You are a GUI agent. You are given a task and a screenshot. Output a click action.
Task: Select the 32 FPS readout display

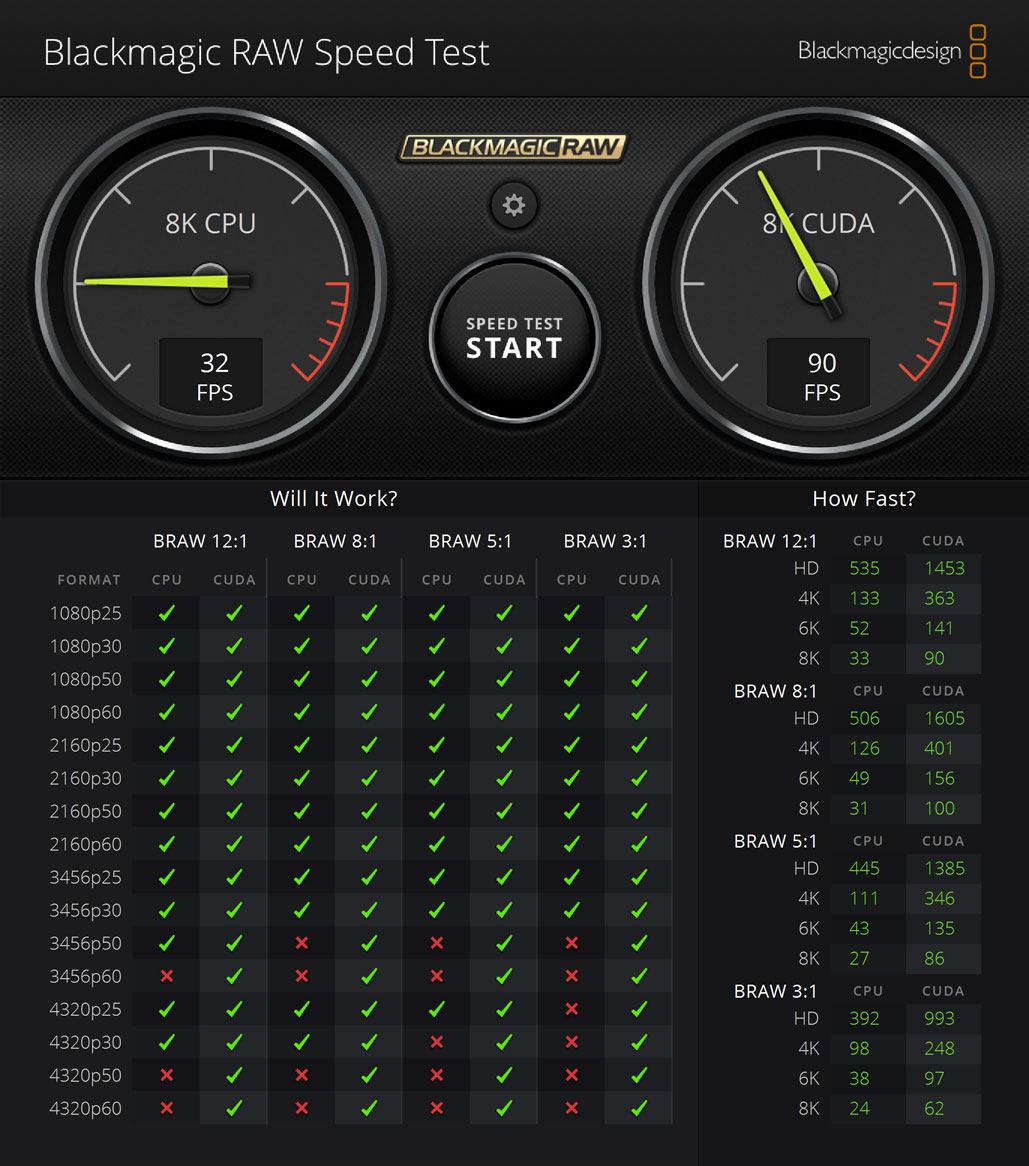211,374
